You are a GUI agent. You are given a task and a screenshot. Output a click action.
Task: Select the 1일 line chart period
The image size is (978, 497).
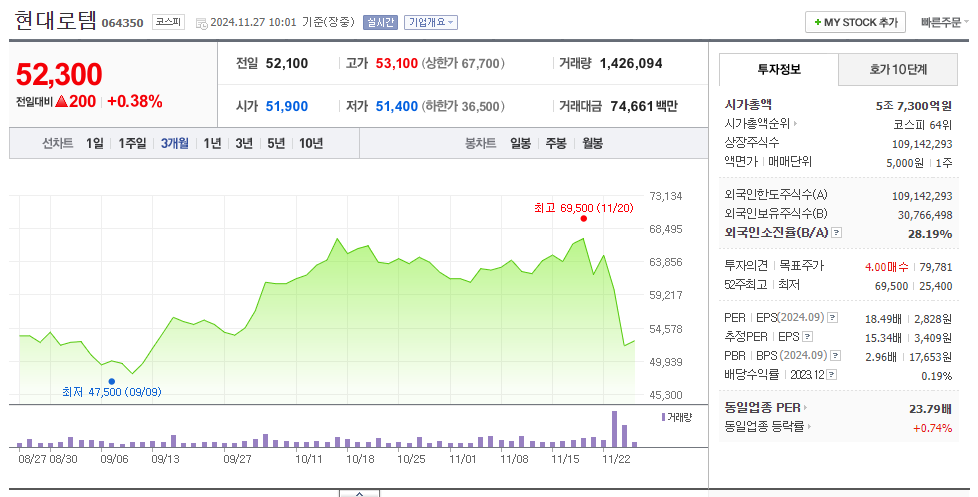point(95,143)
